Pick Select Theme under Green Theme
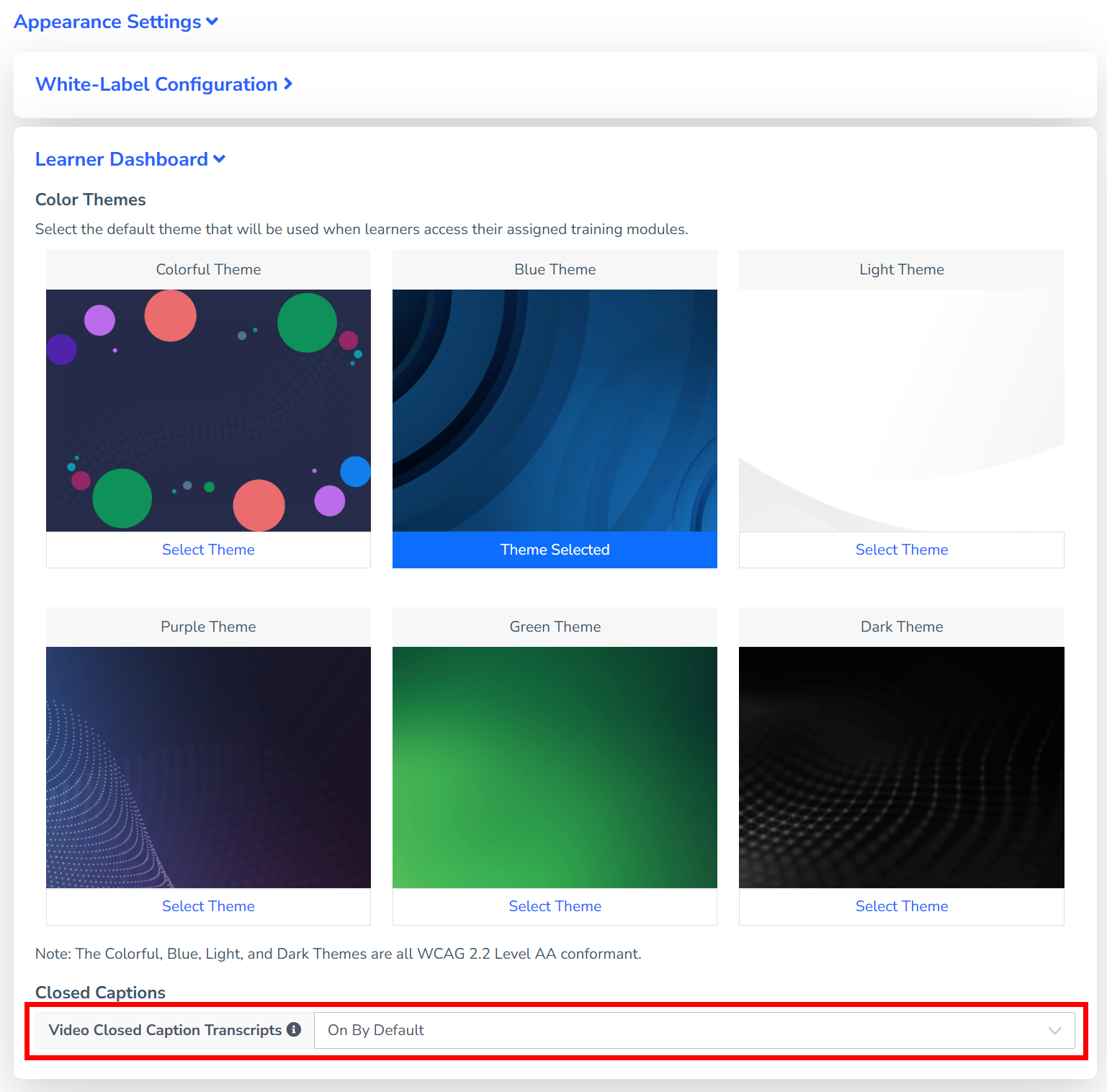This screenshot has width=1107, height=1092. pyautogui.click(x=555, y=906)
